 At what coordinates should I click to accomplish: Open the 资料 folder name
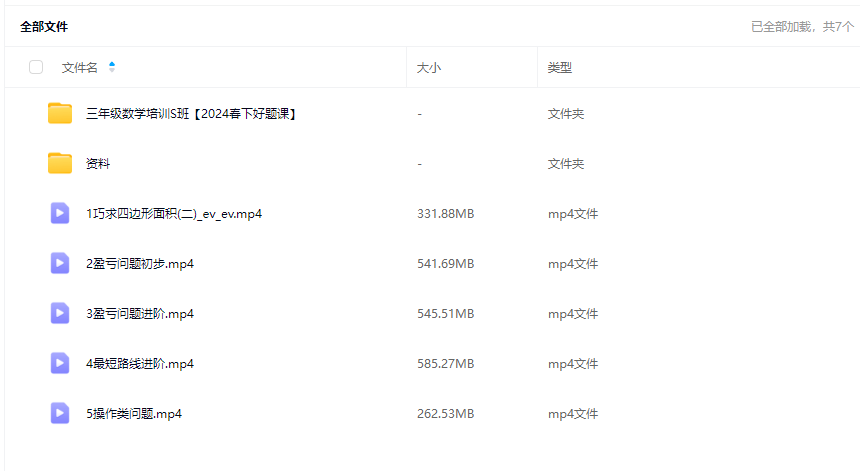pyautogui.click(x=98, y=164)
